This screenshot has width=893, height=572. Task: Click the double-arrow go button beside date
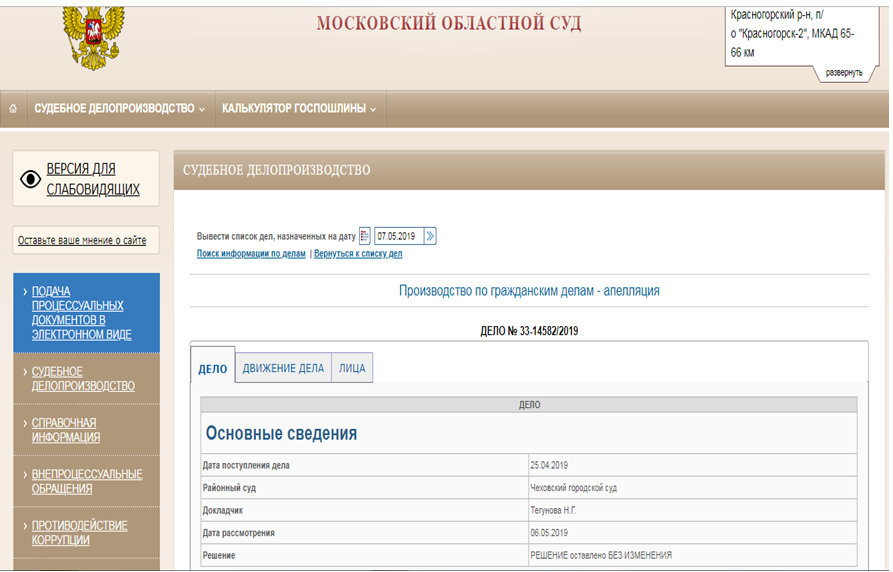[430, 237]
